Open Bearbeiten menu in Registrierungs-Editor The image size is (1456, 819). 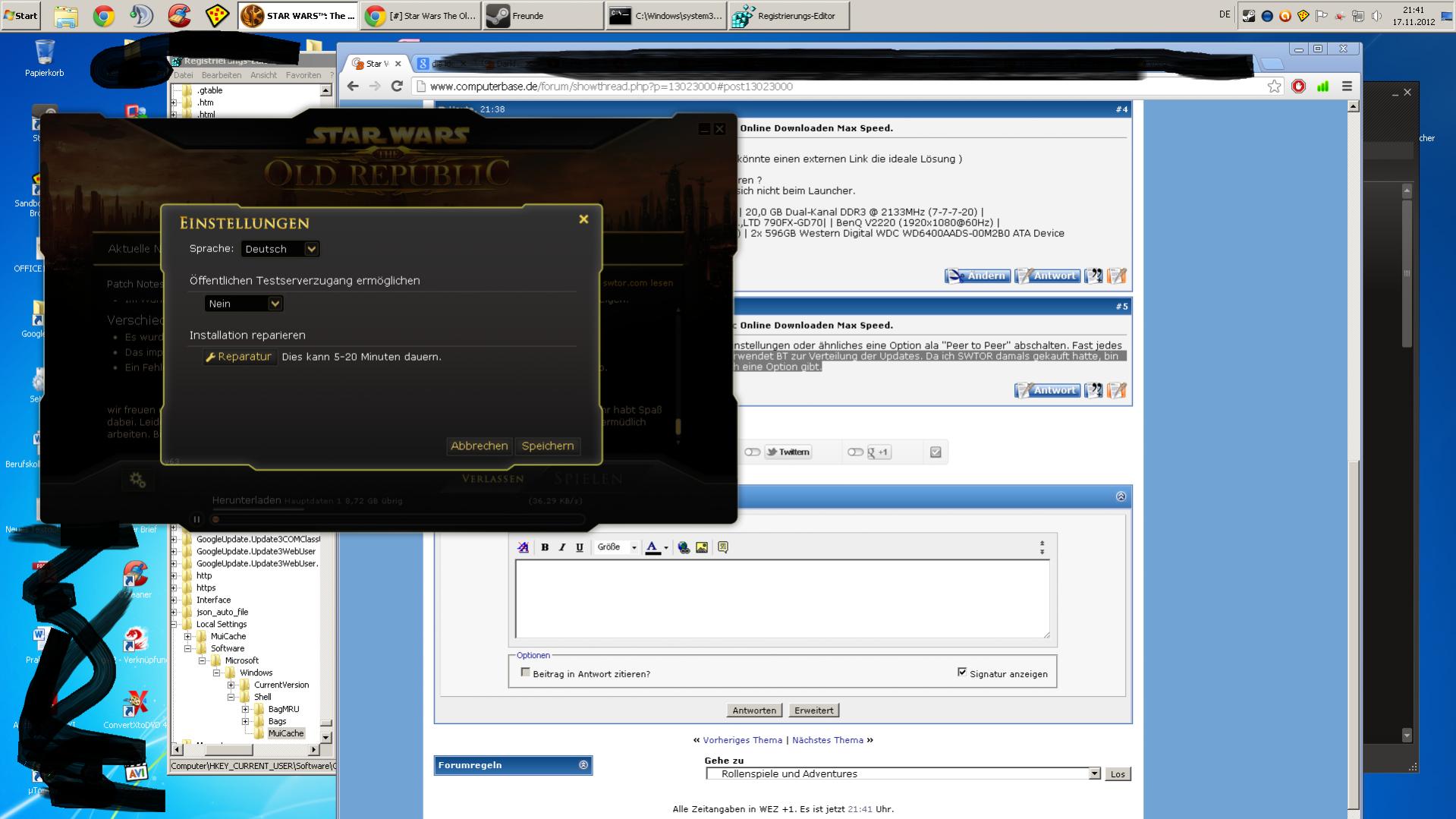pyautogui.click(x=222, y=75)
